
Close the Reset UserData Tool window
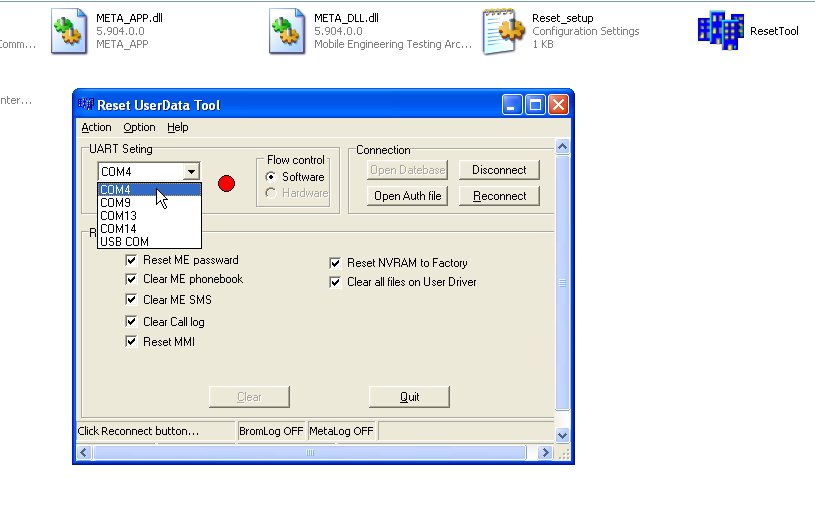coord(559,105)
